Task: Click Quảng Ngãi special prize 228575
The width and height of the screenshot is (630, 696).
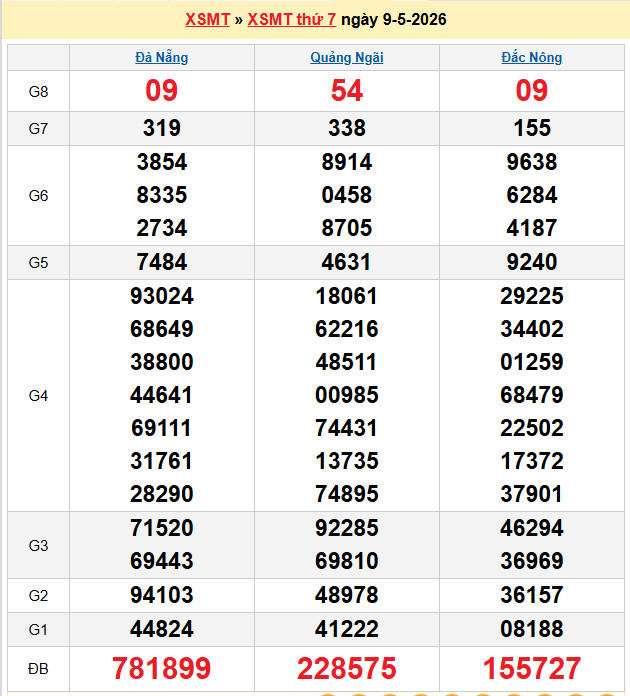Action: click(x=347, y=668)
